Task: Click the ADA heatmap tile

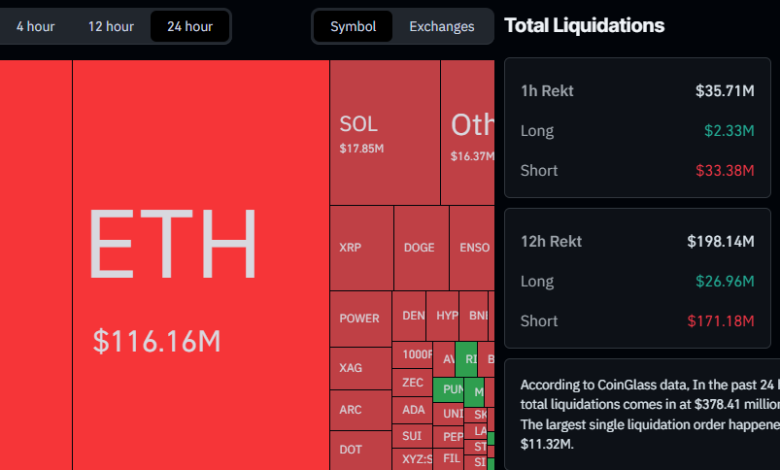Action: 413,409
